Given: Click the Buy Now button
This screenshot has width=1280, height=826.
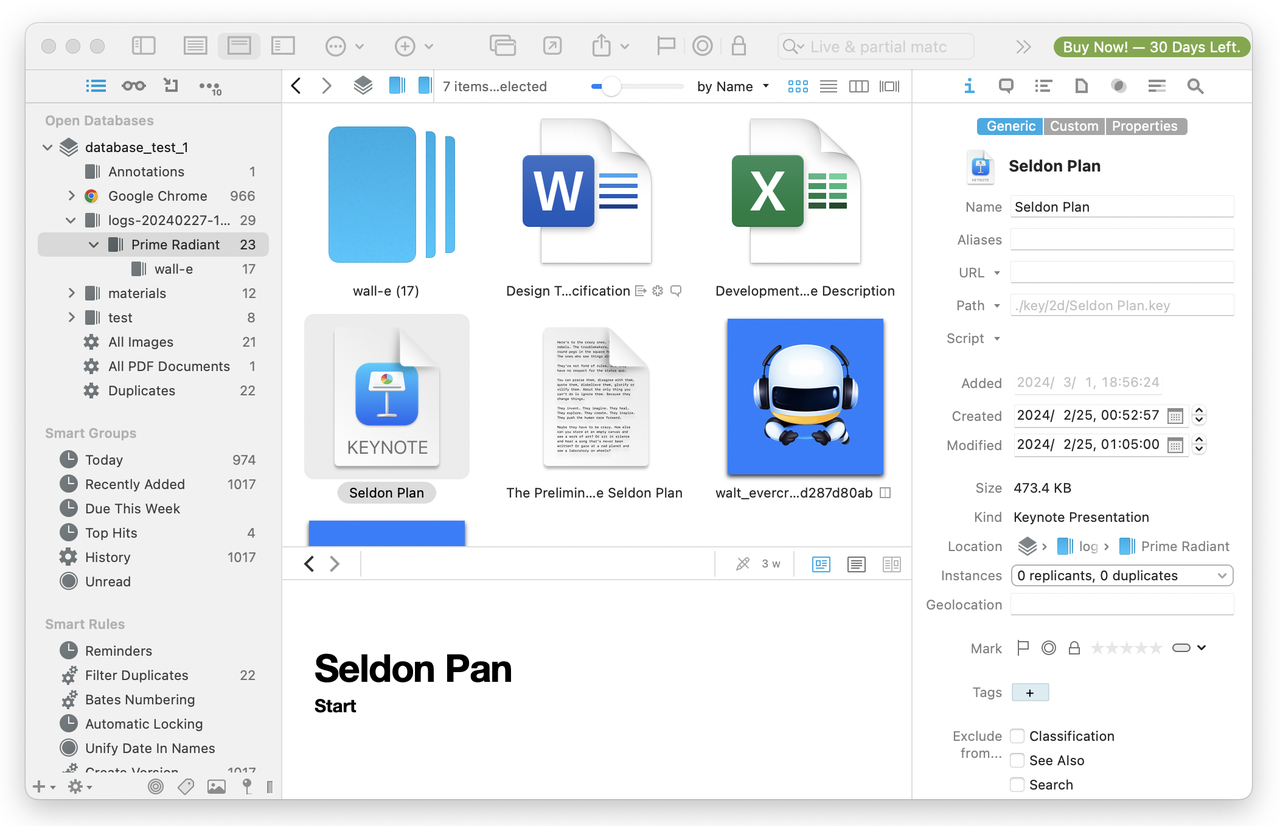Looking at the screenshot, I should 1151,46.
